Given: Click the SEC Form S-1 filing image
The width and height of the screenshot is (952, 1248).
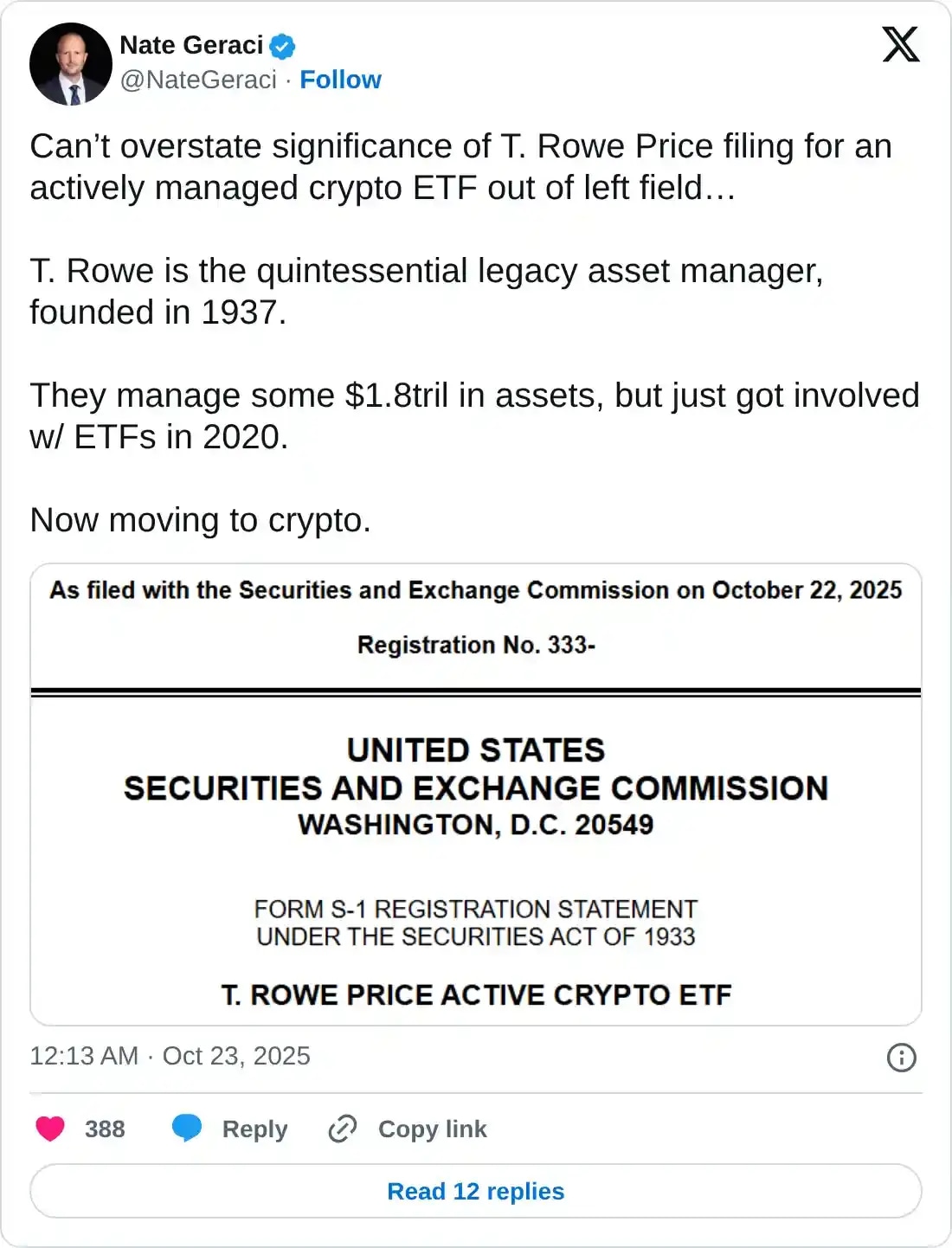Looking at the screenshot, I should [476, 792].
